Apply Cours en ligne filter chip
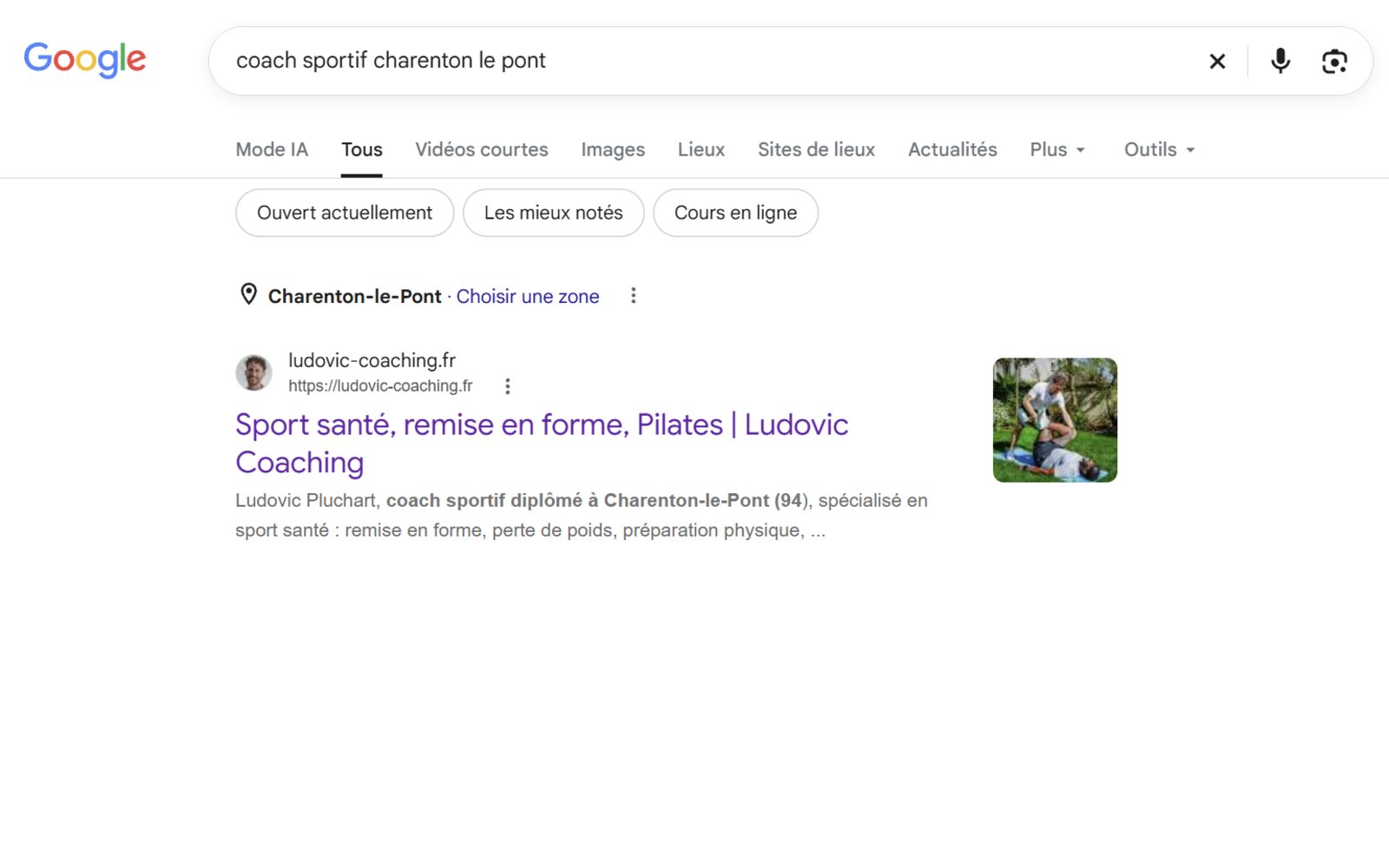The height and width of the screenshot is (868, 1389). pos(735,213)
